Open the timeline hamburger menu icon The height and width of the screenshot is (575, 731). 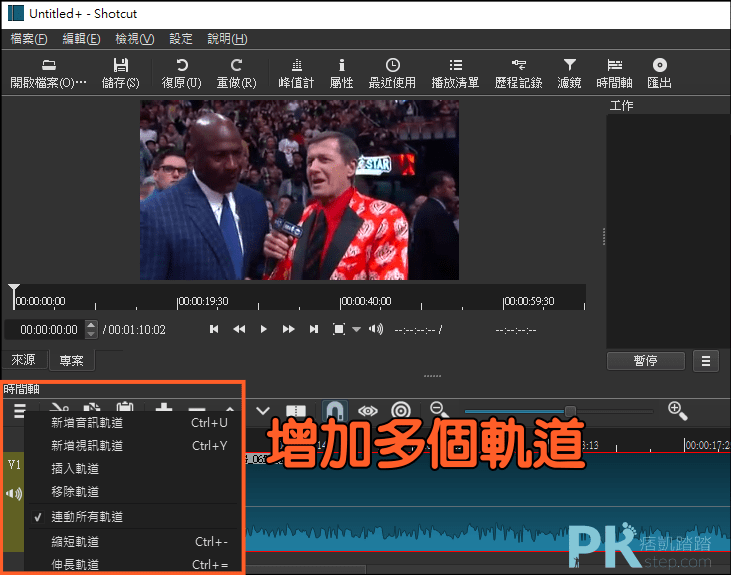[19, 410]
